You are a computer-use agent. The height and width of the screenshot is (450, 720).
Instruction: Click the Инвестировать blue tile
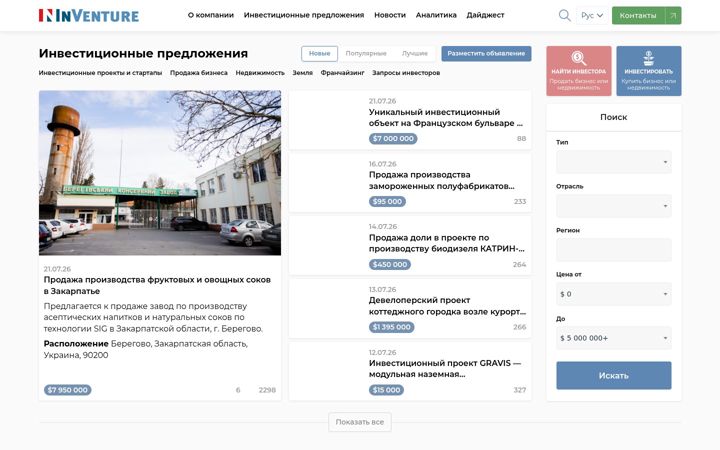pyautogui.click(x=648, y=71)
